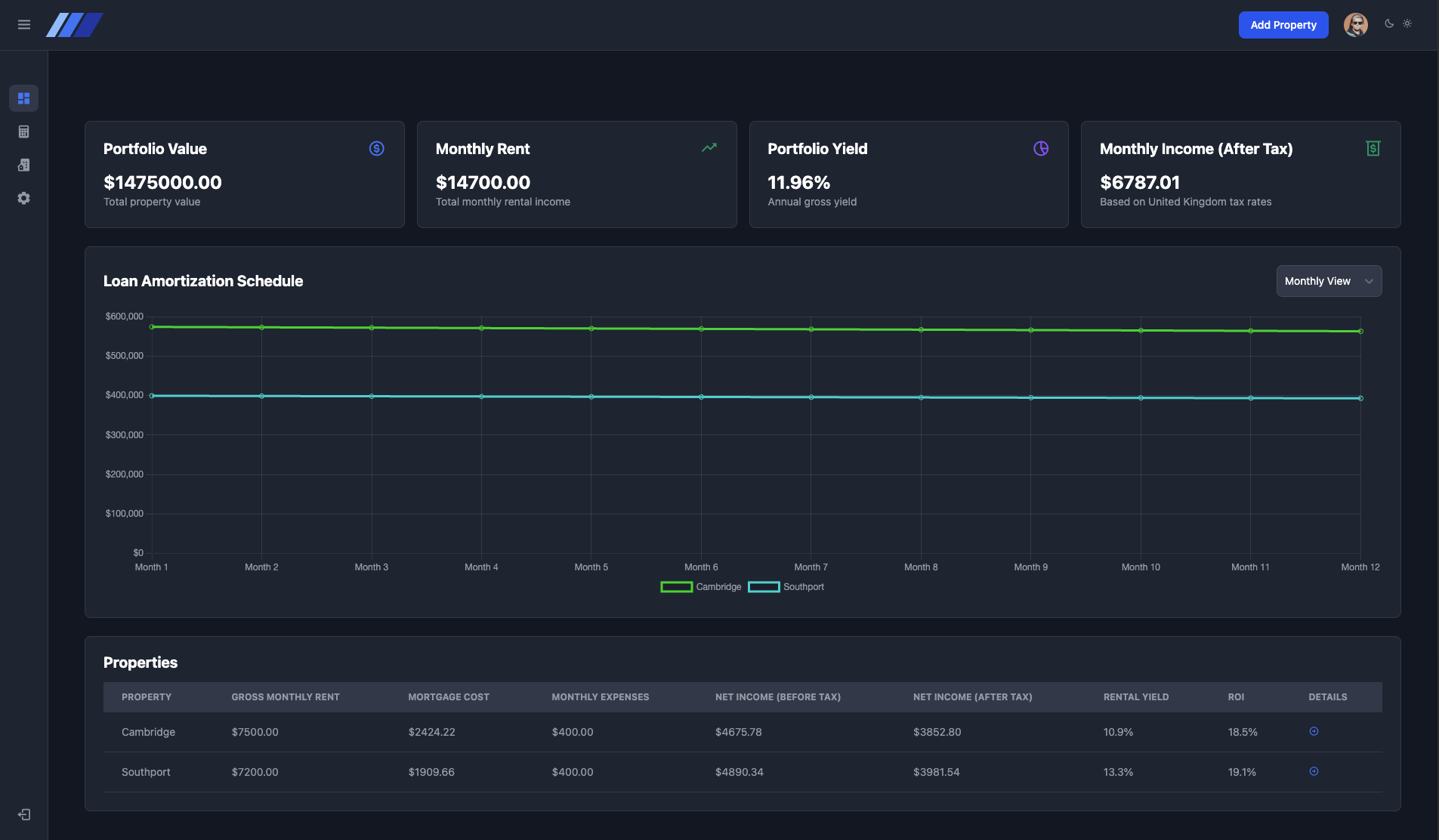Image resolution: width=1439 pixels, height=840 pixels.
Task: Click the 13.3% rental yield cell
Action: pos(1118,772)
